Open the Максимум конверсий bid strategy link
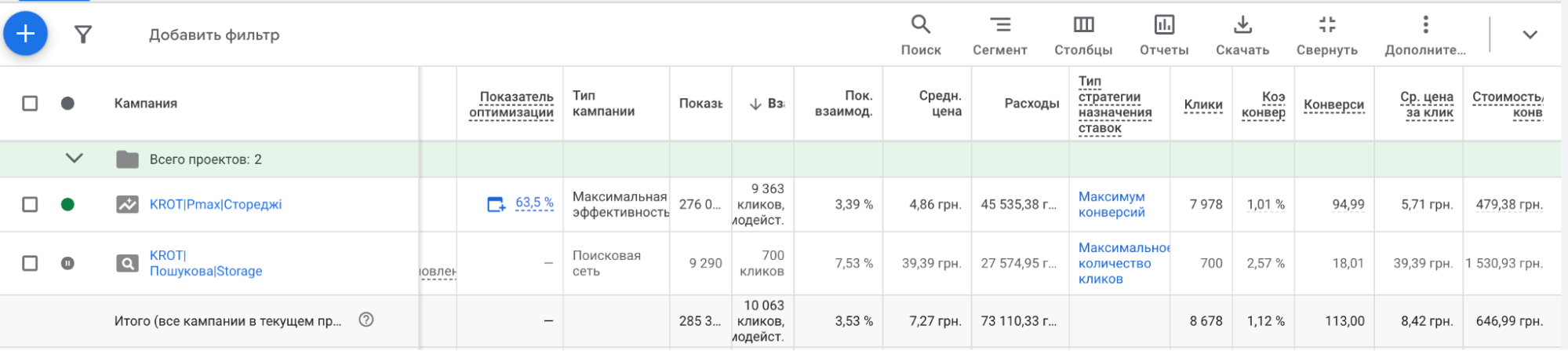The image size is (1568, 351). click(x=1111, y=204)
